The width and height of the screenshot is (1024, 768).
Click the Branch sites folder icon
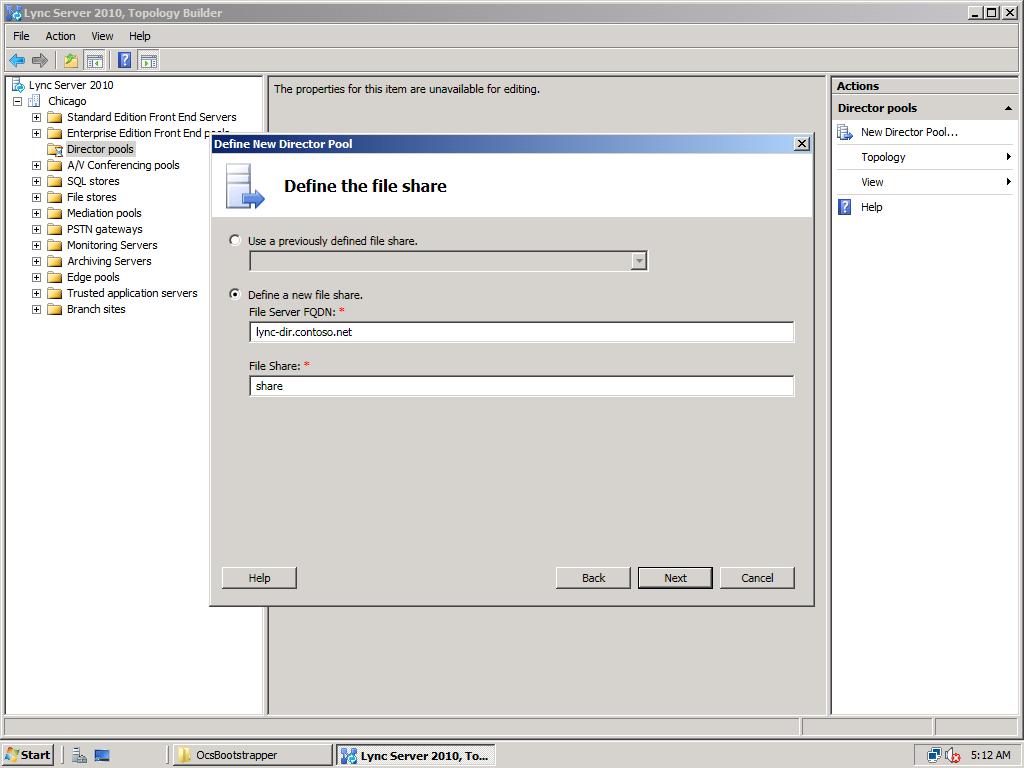pos(56,310)
